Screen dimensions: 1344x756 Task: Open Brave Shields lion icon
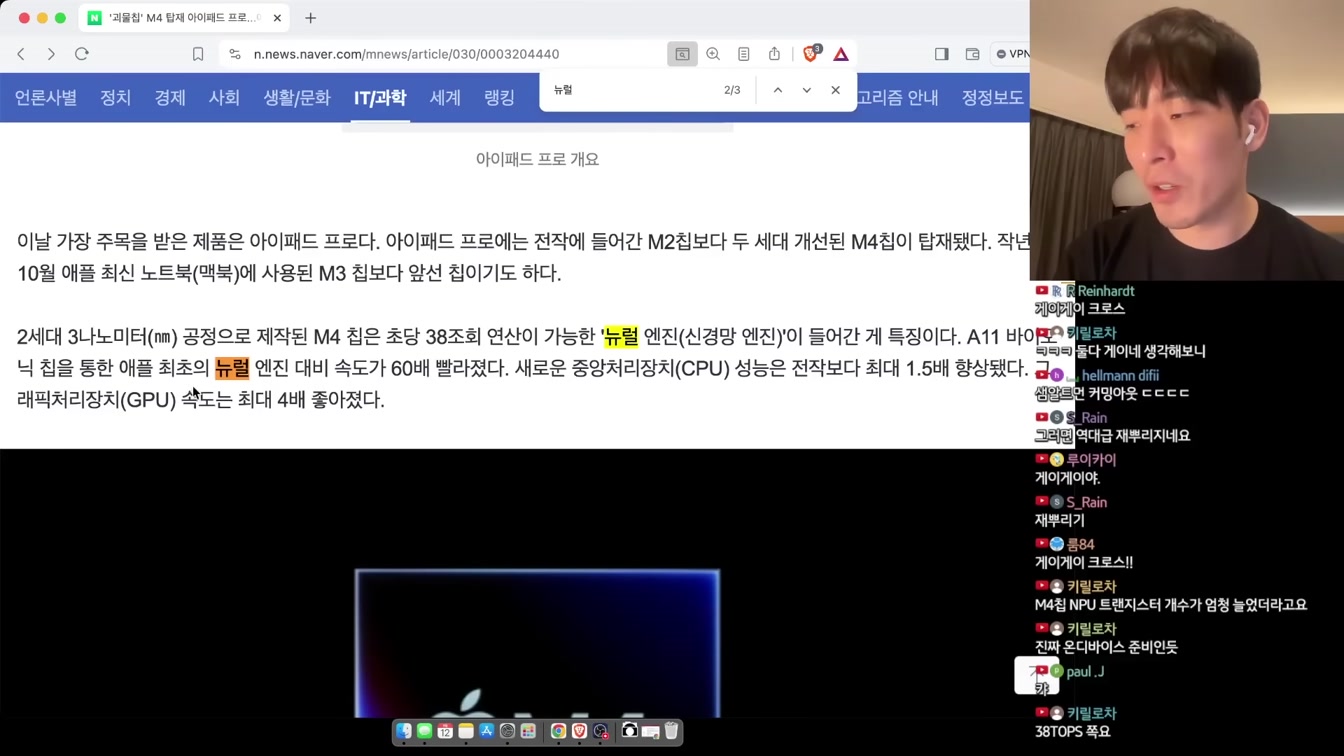pos(811,54)
